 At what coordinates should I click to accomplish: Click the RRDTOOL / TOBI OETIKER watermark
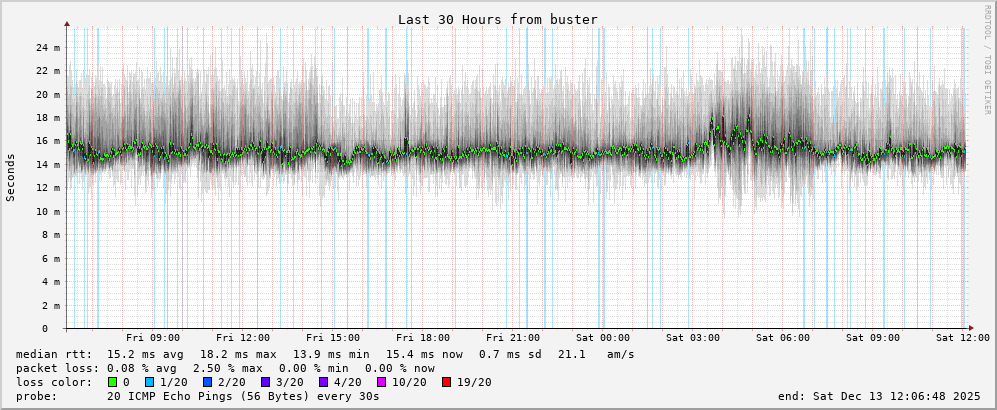point(988,59)
